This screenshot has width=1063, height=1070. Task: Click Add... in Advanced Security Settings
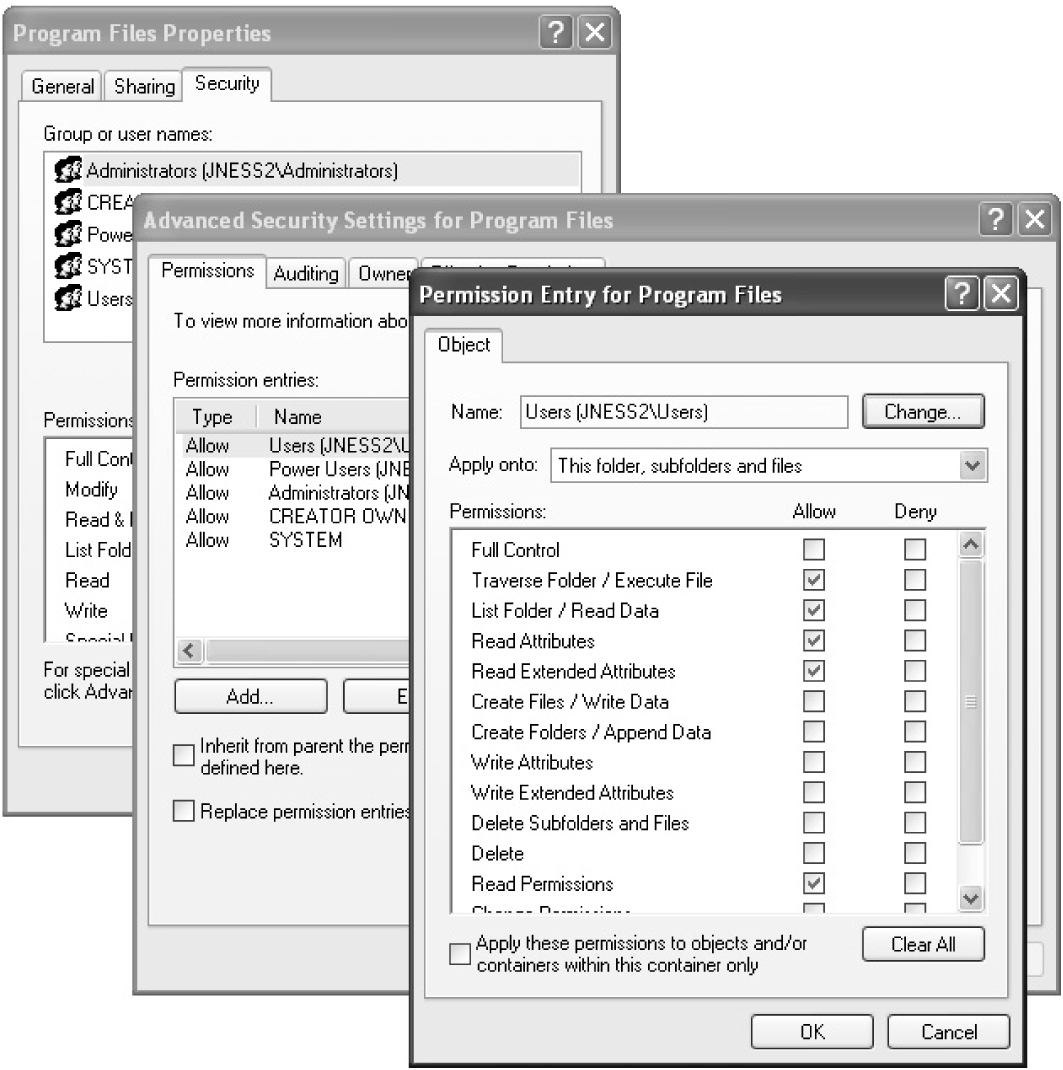point(250,697)
